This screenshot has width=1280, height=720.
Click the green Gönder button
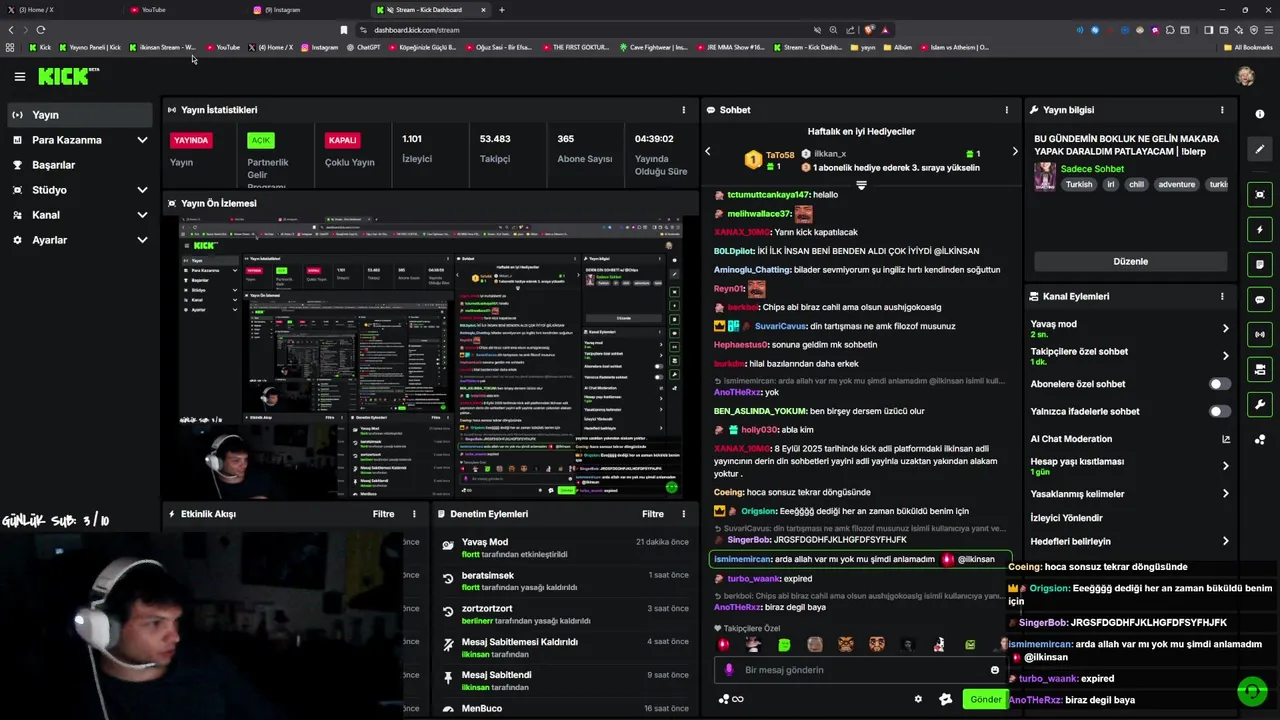[x=985, y=699]
